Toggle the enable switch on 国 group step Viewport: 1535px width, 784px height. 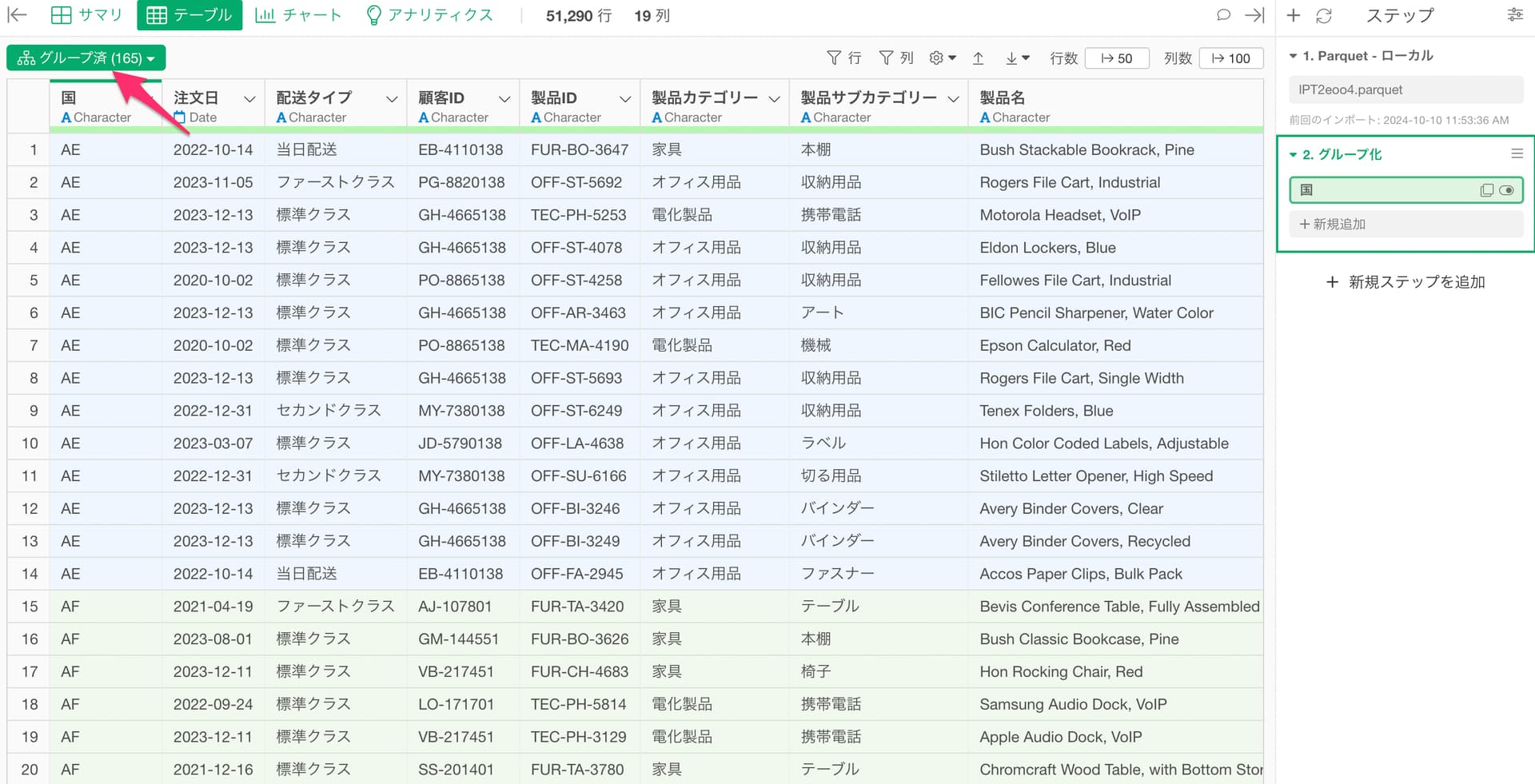(1507, 190)
